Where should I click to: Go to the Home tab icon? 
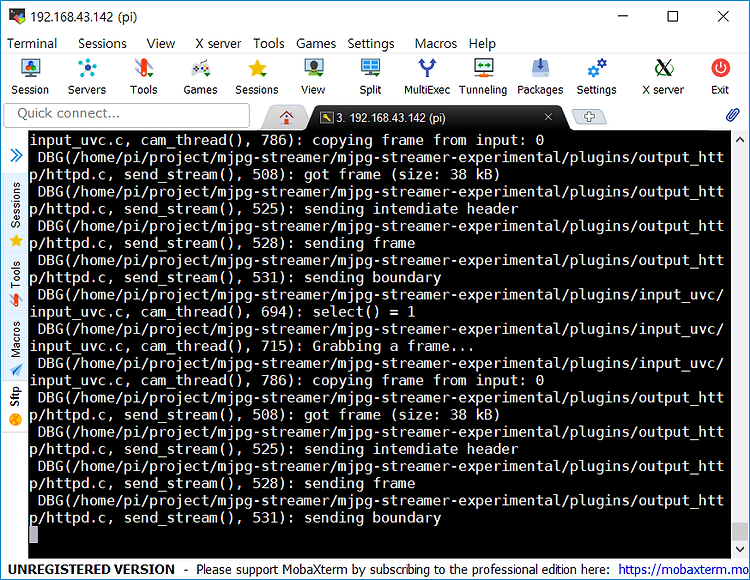coord(286,117)
